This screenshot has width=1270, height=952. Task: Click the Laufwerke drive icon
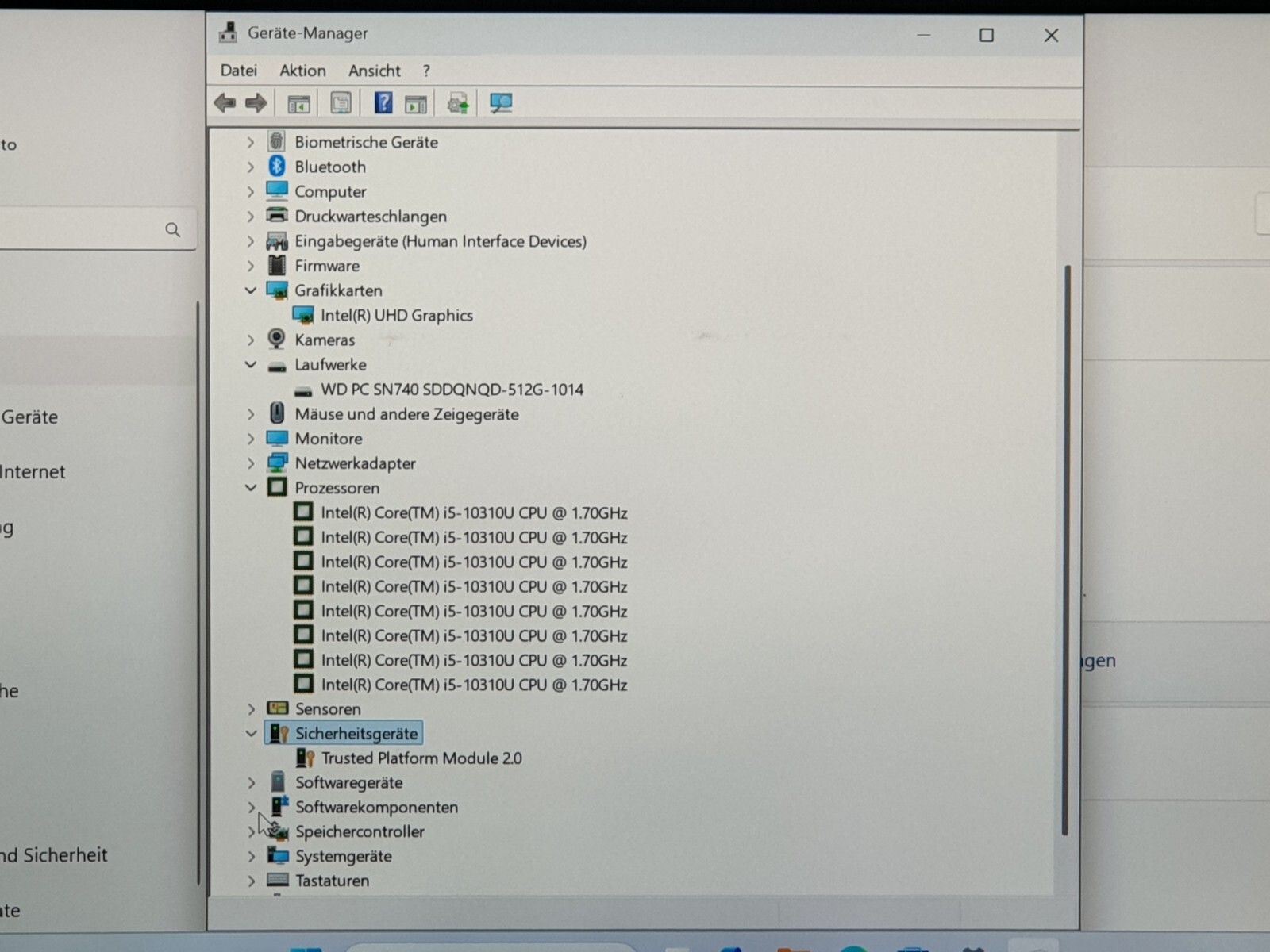277,366
